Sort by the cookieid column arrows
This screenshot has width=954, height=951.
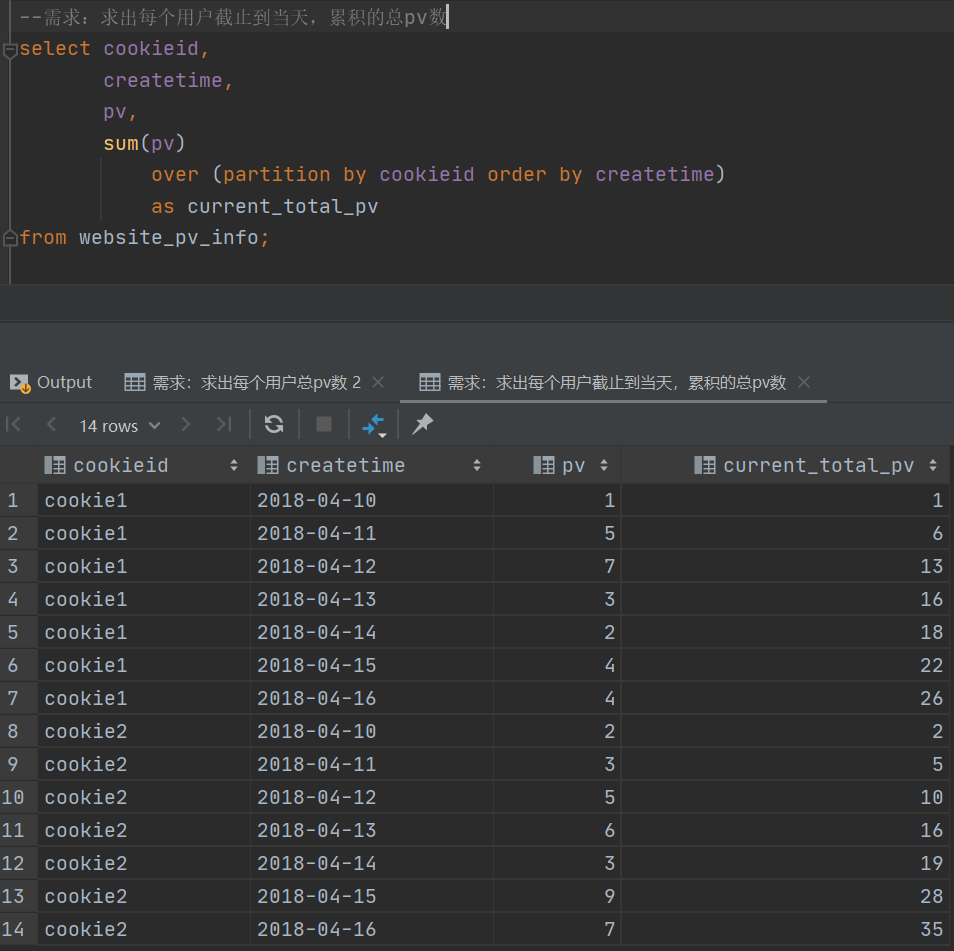click(234, 465)
